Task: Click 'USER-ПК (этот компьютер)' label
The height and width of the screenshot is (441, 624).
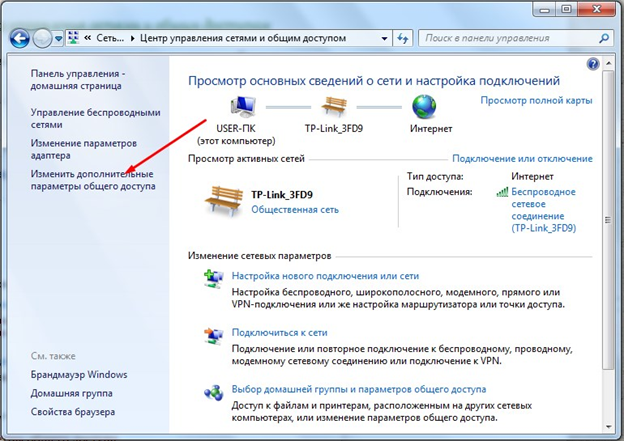Action: point(236,135)
